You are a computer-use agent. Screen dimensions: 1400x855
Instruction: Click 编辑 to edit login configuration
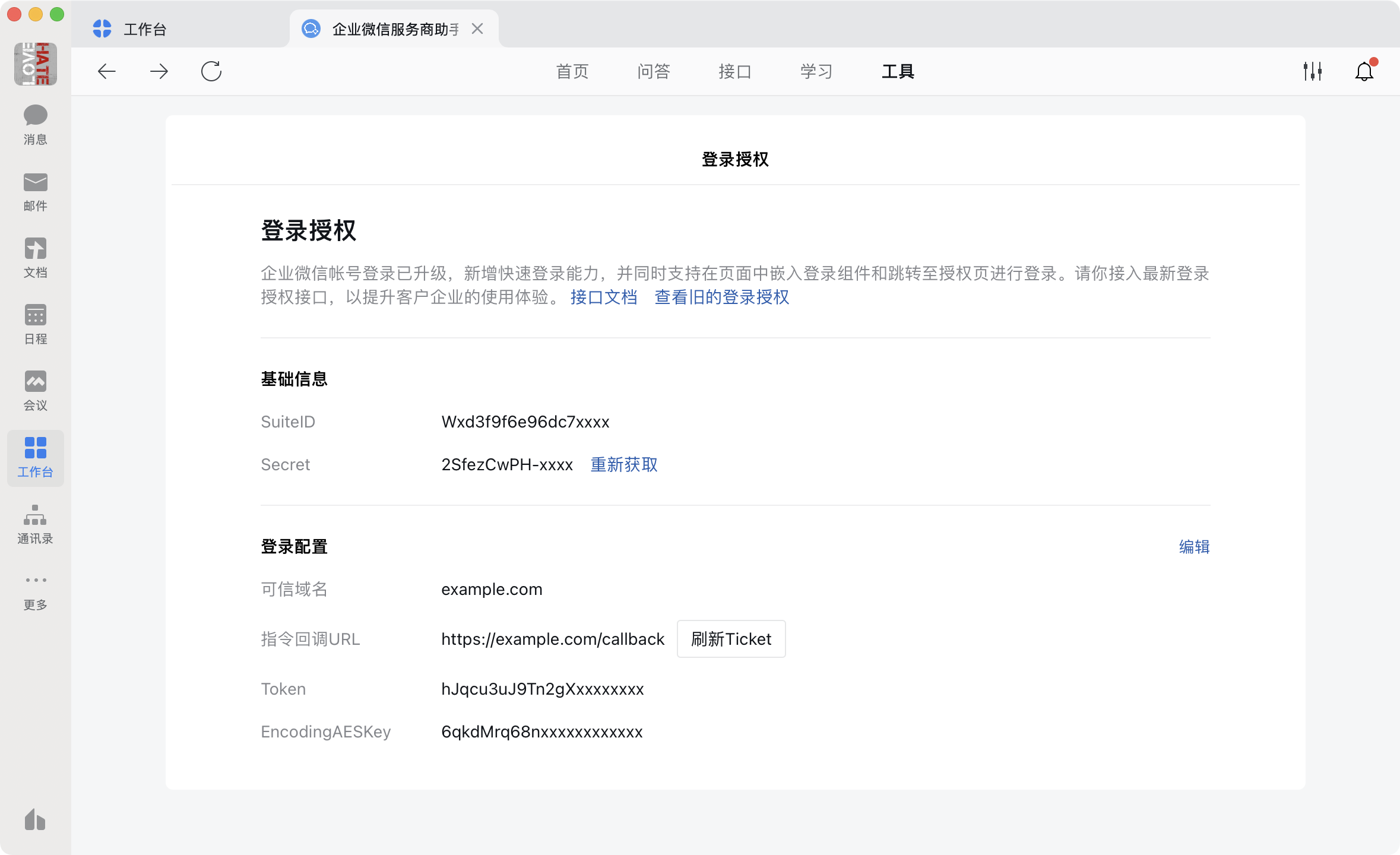(x=1193, y=546)
